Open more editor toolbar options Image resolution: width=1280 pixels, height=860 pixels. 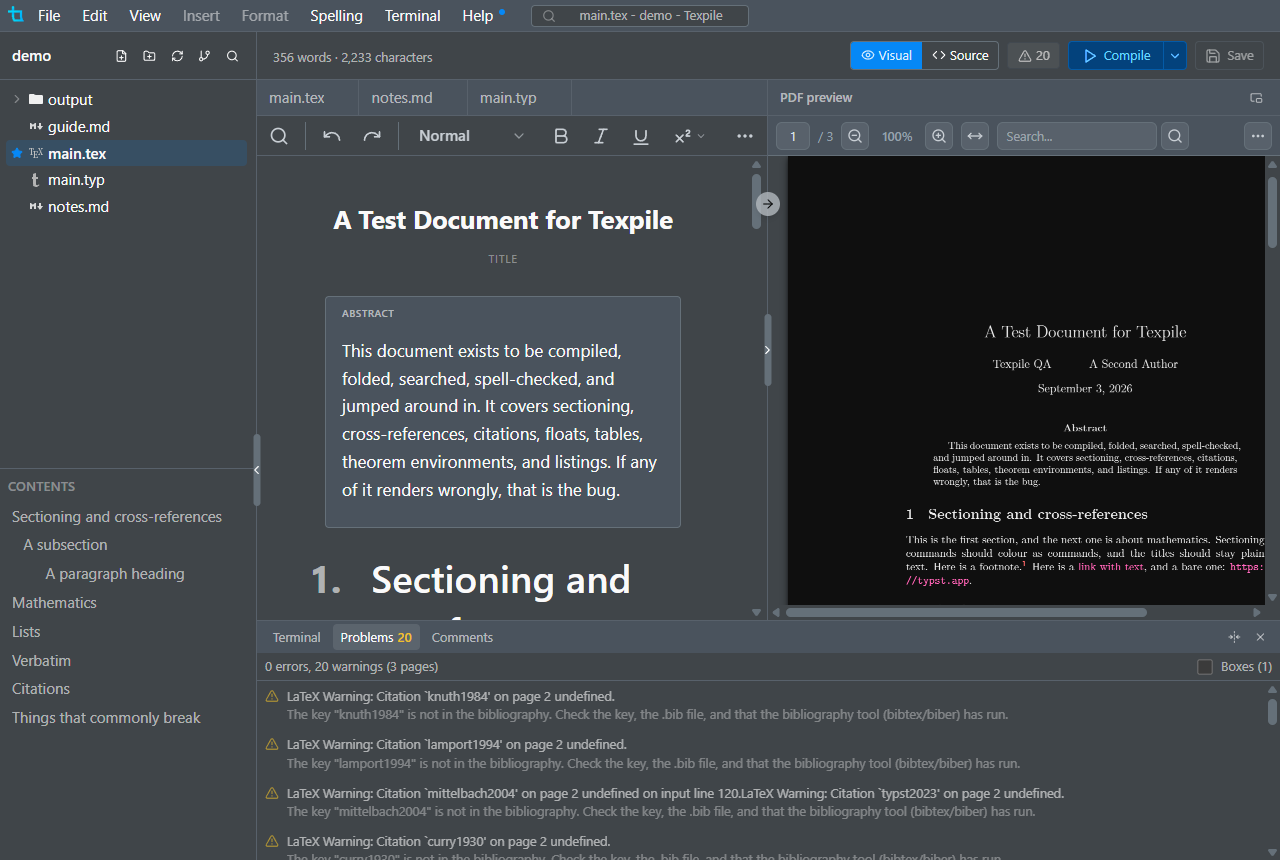click(745, 136)
